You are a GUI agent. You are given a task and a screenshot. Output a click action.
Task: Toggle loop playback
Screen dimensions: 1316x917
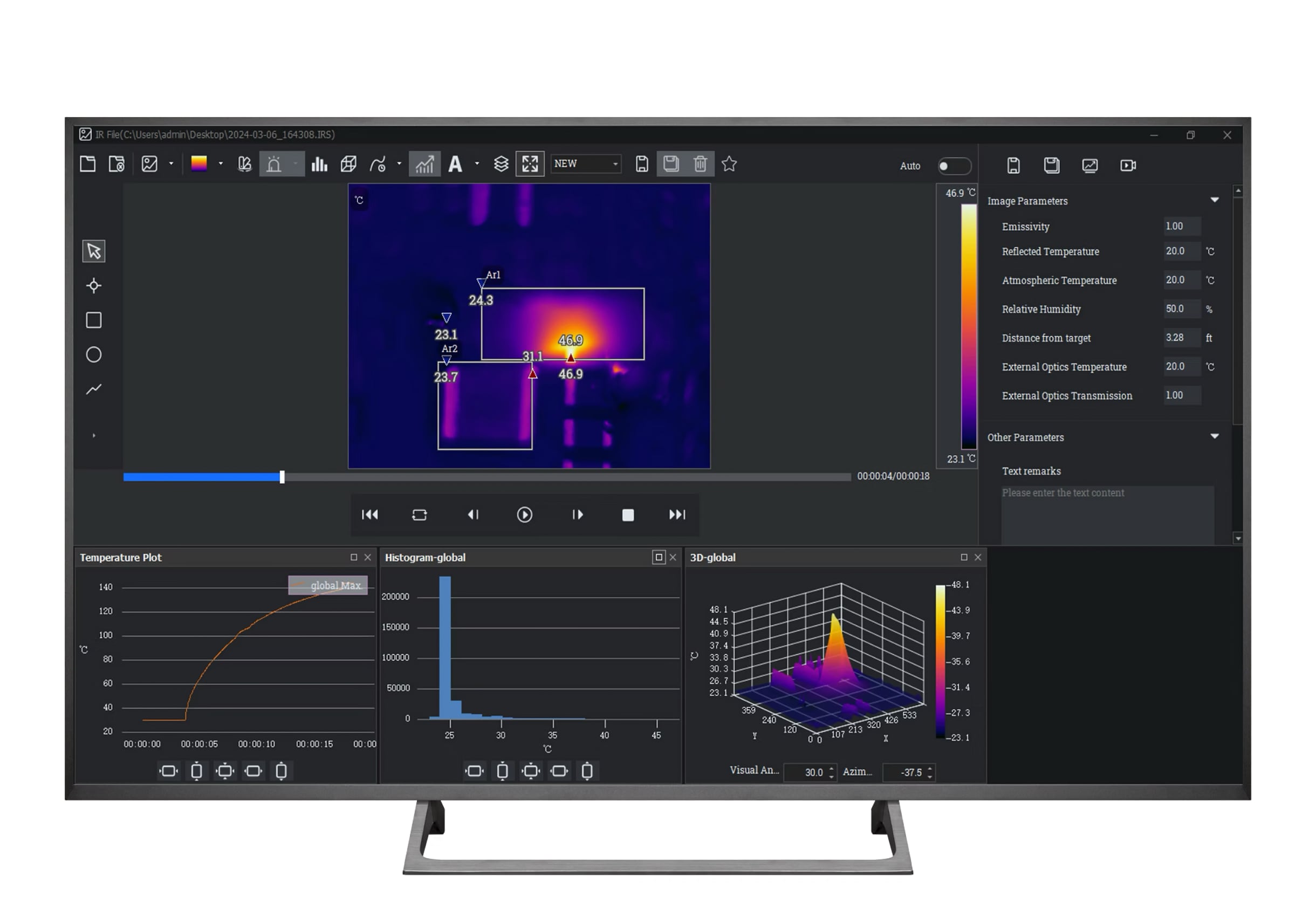tap(420, 515)
